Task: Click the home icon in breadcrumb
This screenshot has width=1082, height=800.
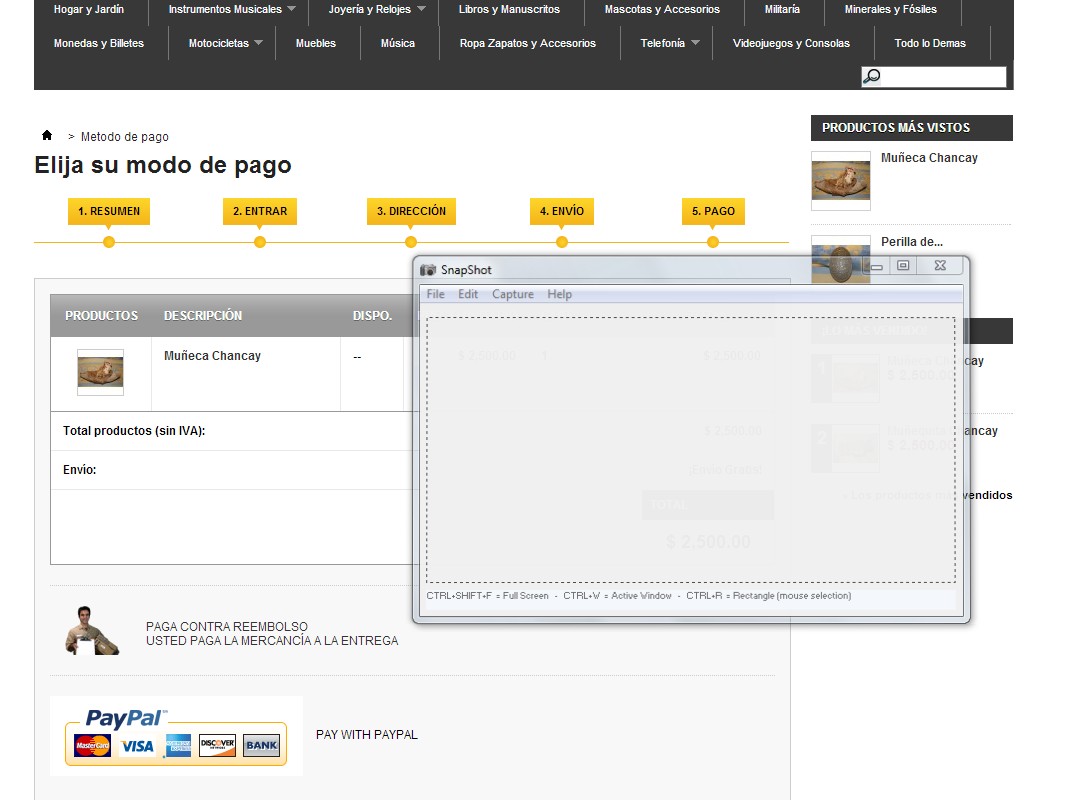Action: point(47,135)
